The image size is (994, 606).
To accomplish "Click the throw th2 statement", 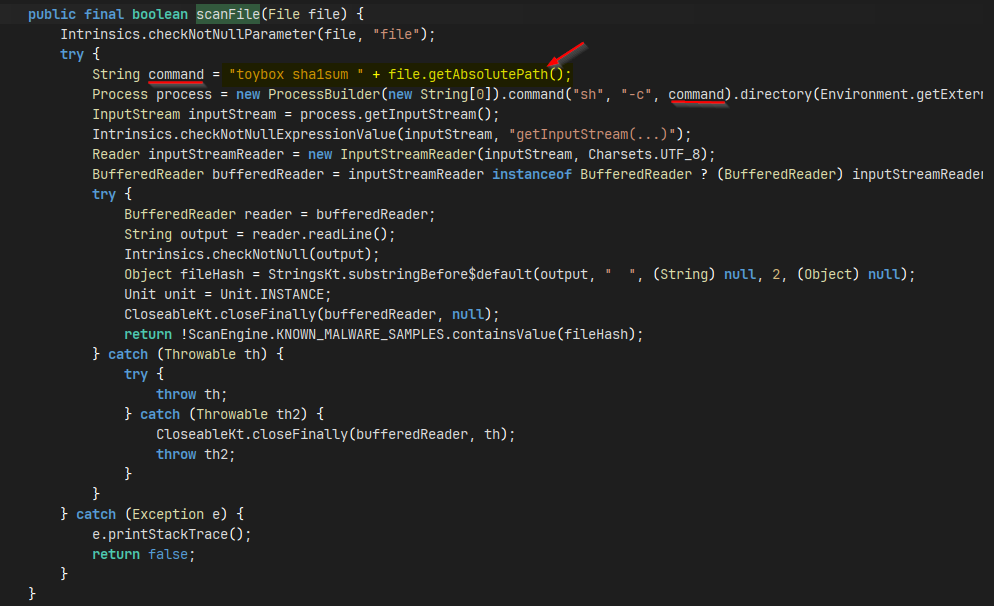I will [195, 454].
